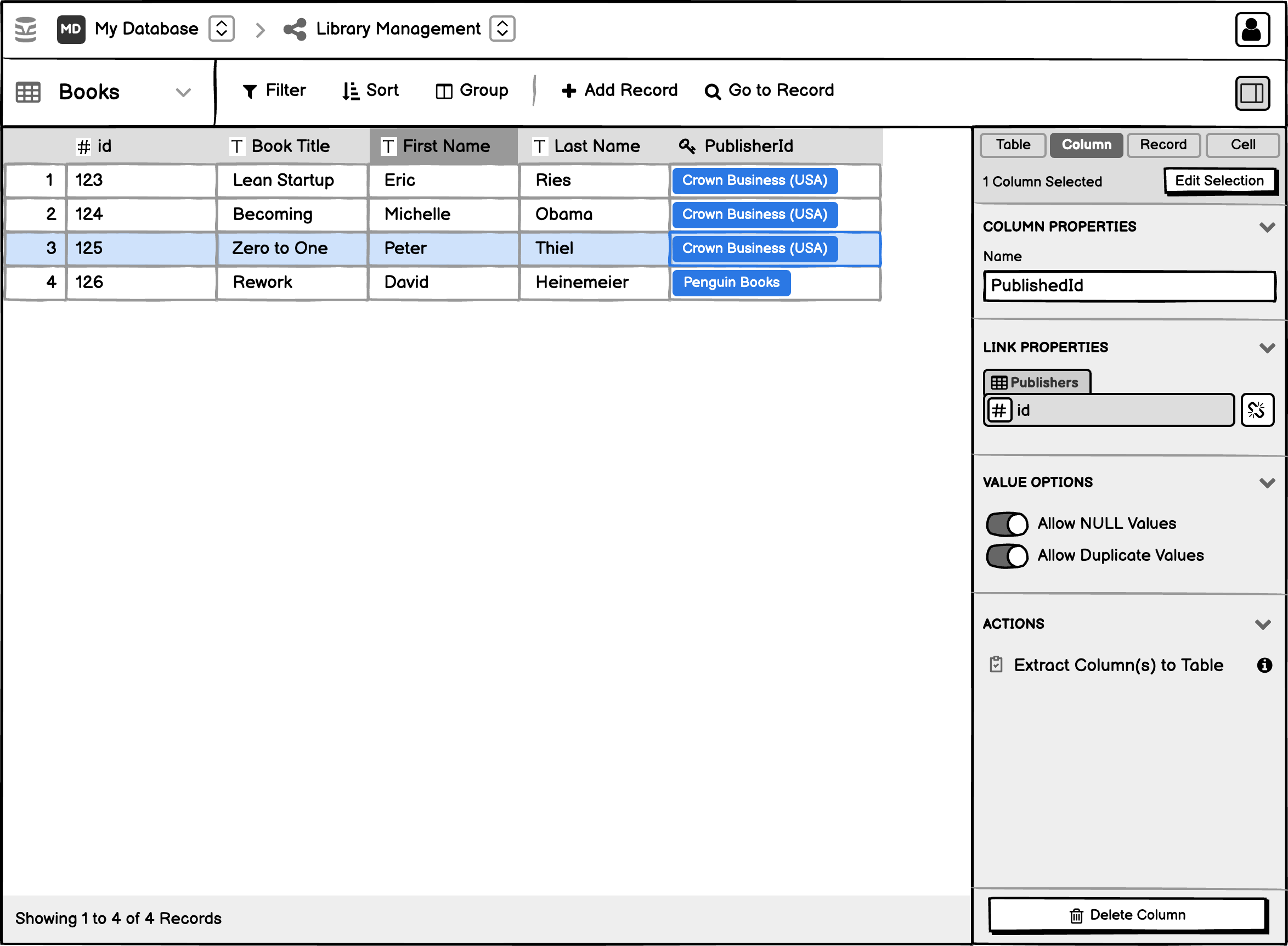
Task: Select the First Name column header
Action: (444, 147)
